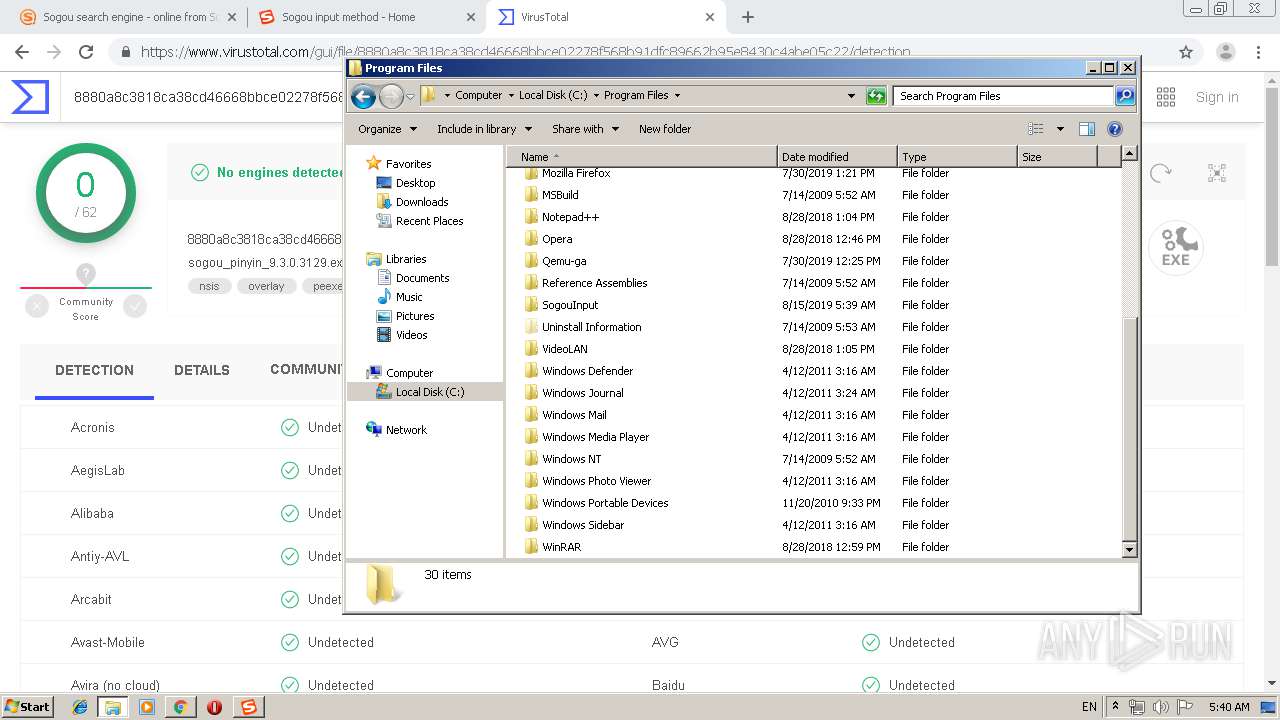Select Downloads in the navigation pane

click(421, 202)
